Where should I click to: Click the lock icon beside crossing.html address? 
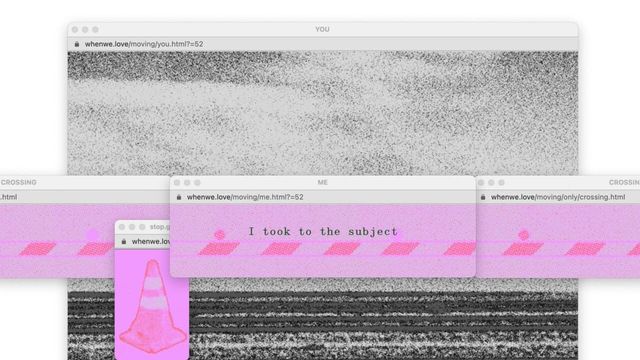[x=483, y=197]
